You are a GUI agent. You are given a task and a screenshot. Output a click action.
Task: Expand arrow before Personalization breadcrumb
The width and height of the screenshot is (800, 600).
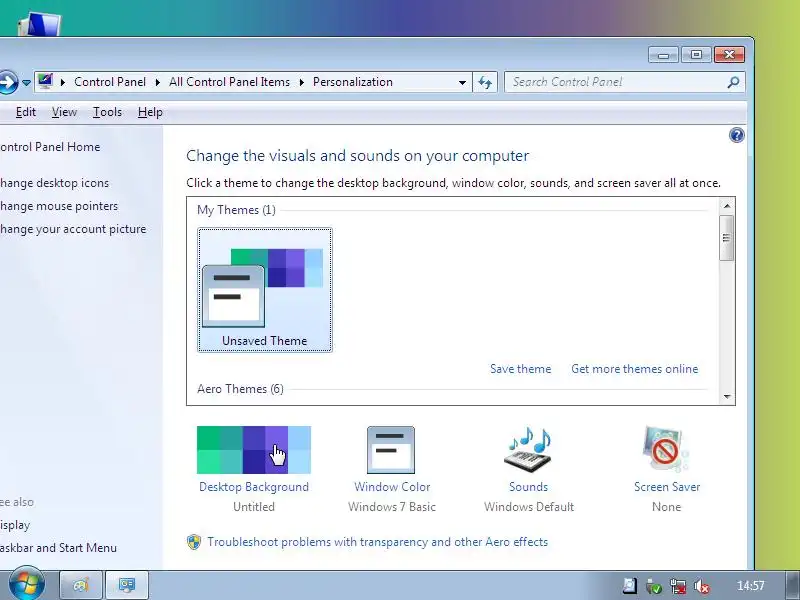point(302,82)
